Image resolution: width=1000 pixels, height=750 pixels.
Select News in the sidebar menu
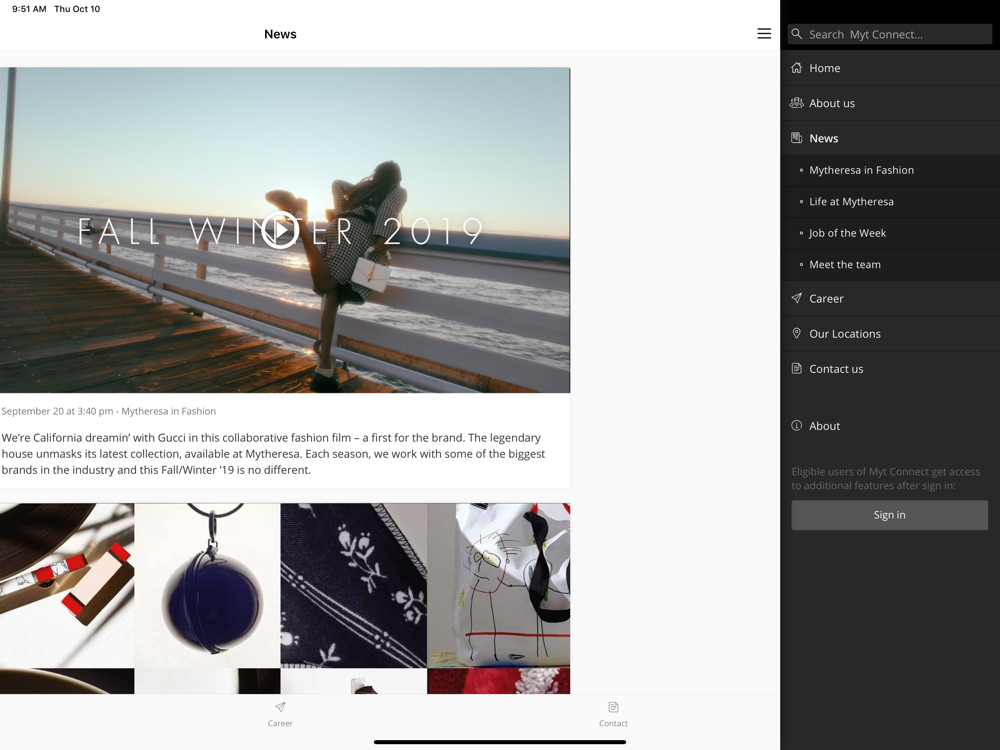pyautogui.click(x=890, y=138)
